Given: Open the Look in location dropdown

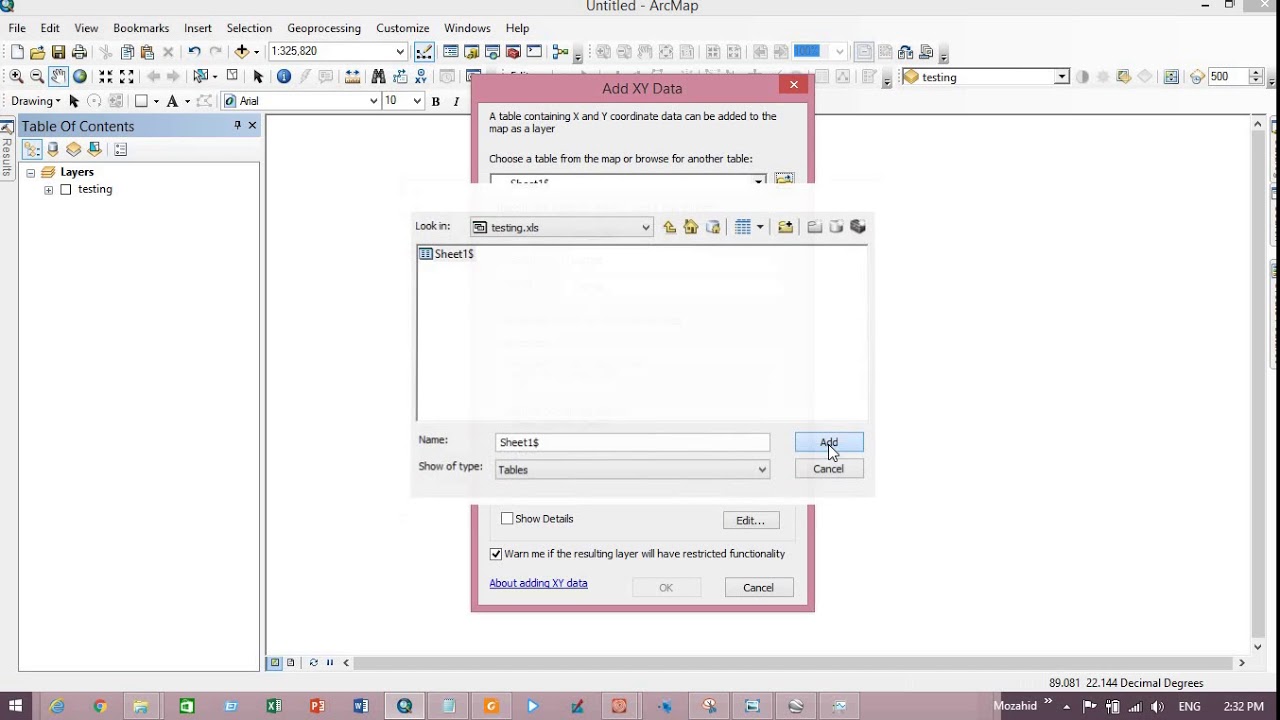Looking at the screenshot, I should click(x=646, y=227).
